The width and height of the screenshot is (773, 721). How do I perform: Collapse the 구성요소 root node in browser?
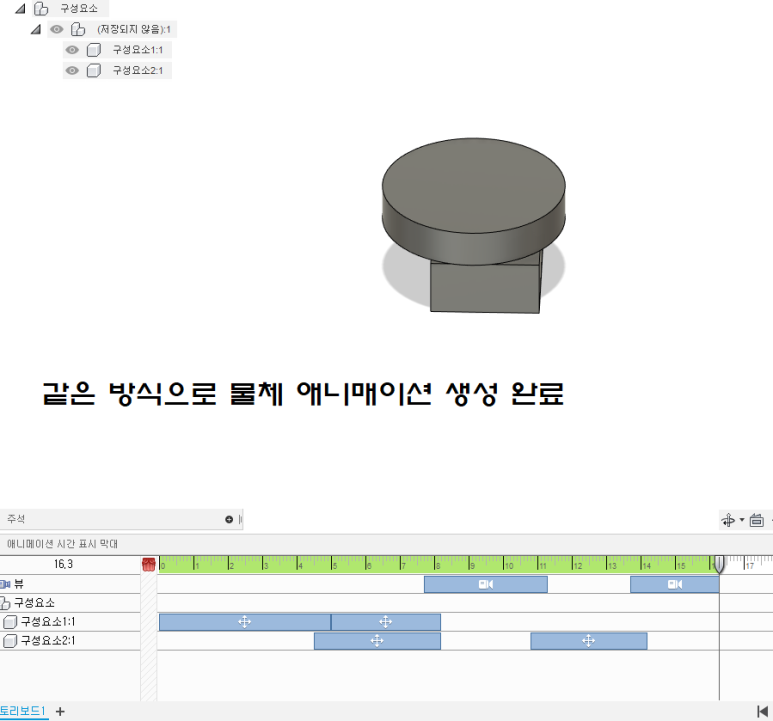20,8
